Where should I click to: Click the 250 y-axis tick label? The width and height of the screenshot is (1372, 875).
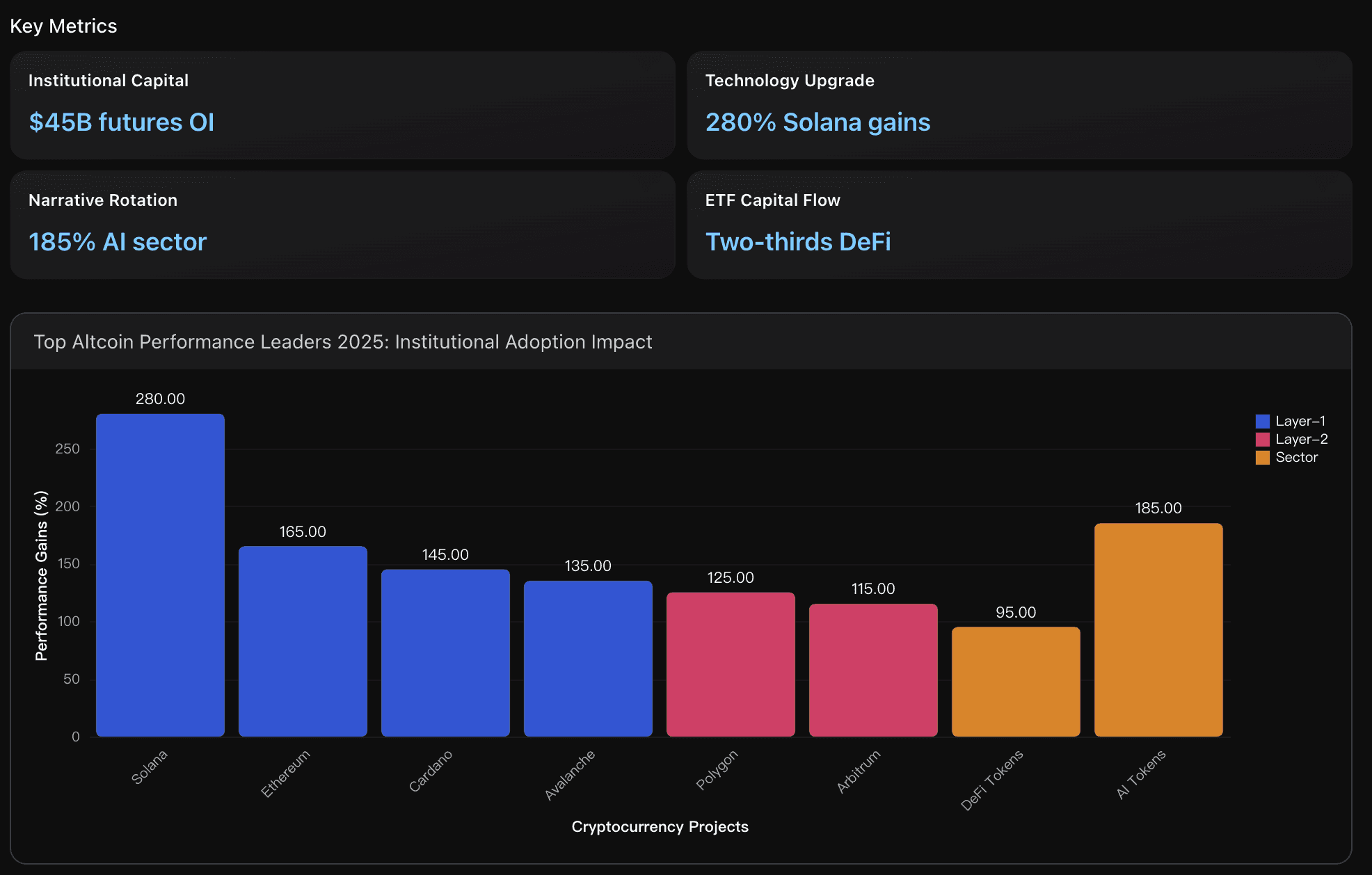(x=67, y=449)
